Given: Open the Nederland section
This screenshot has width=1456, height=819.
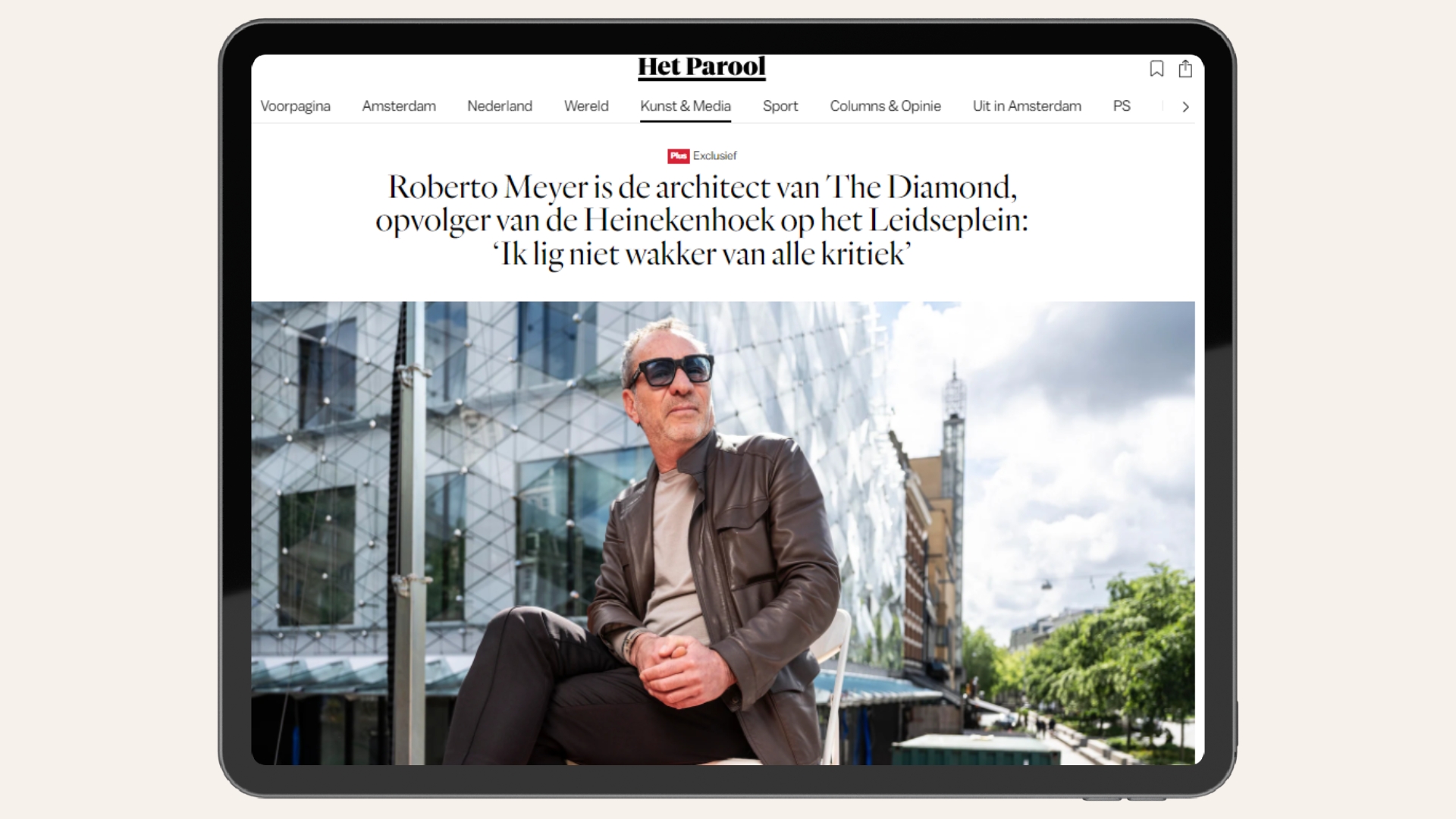Looking at the screenshot, I should (x=500, y=106).
